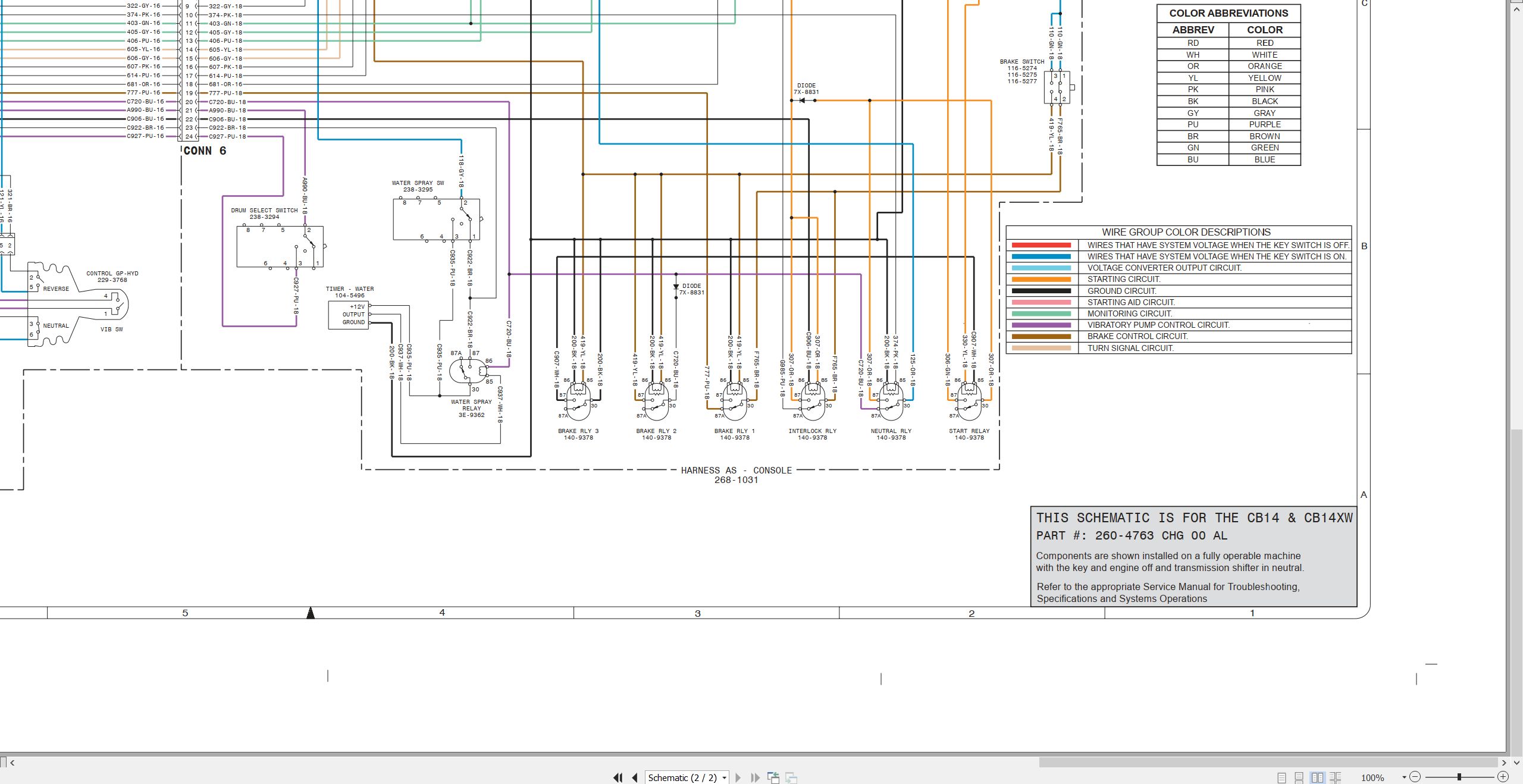Click the TIMER - WATER 104-5496 label
The image size is (1523, 784).
click(350, 292)
